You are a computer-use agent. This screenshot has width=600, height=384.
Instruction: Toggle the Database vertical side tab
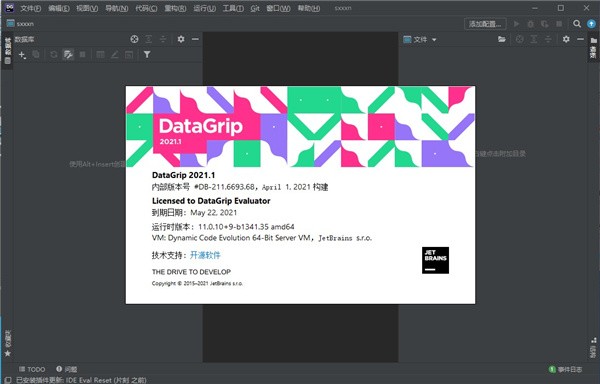pyautogui.click(x=8, y=50)
